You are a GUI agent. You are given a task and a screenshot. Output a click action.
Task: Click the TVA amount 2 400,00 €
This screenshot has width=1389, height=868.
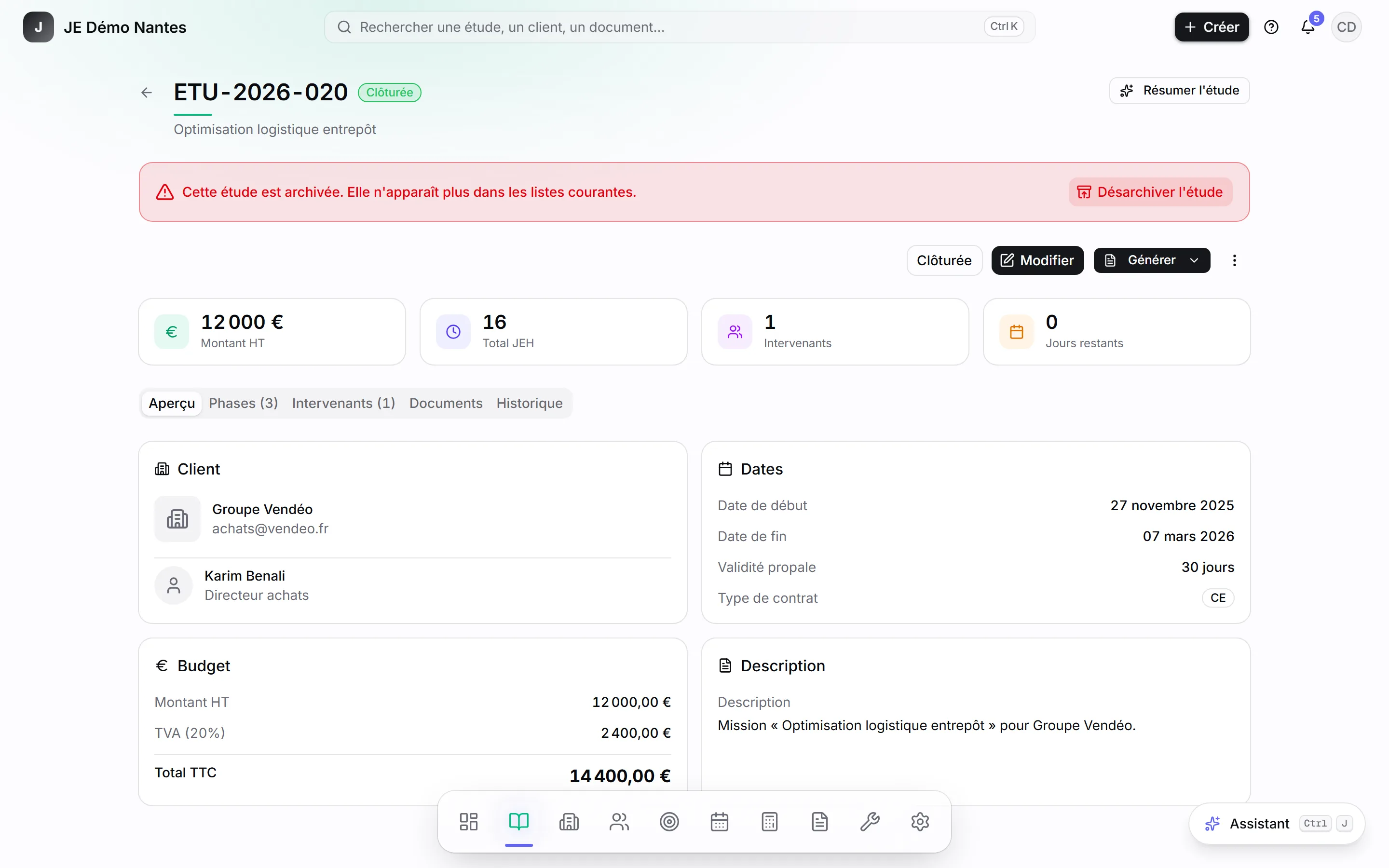636,733
